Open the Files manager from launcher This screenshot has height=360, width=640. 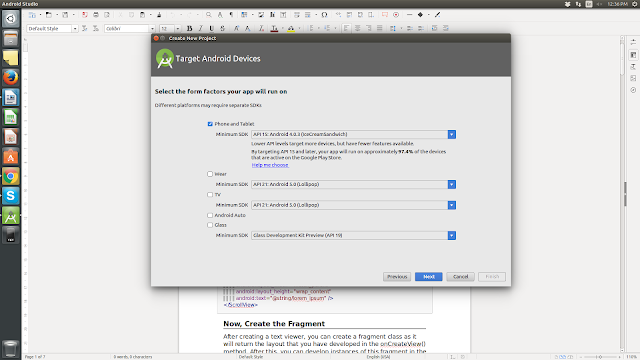[x=11, y=38]
